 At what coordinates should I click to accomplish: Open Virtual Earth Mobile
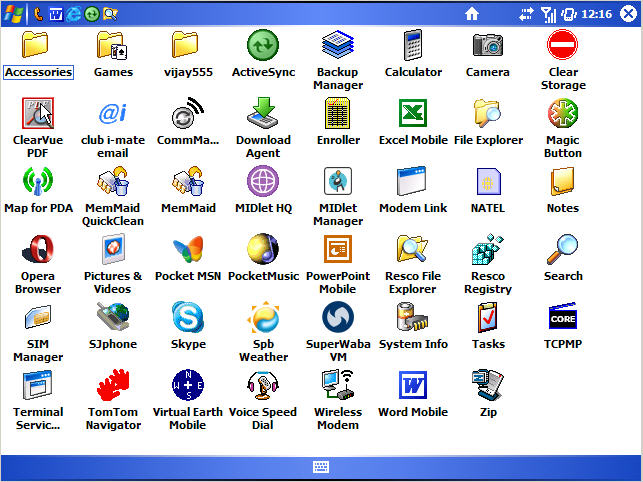[x=188, y=400]
